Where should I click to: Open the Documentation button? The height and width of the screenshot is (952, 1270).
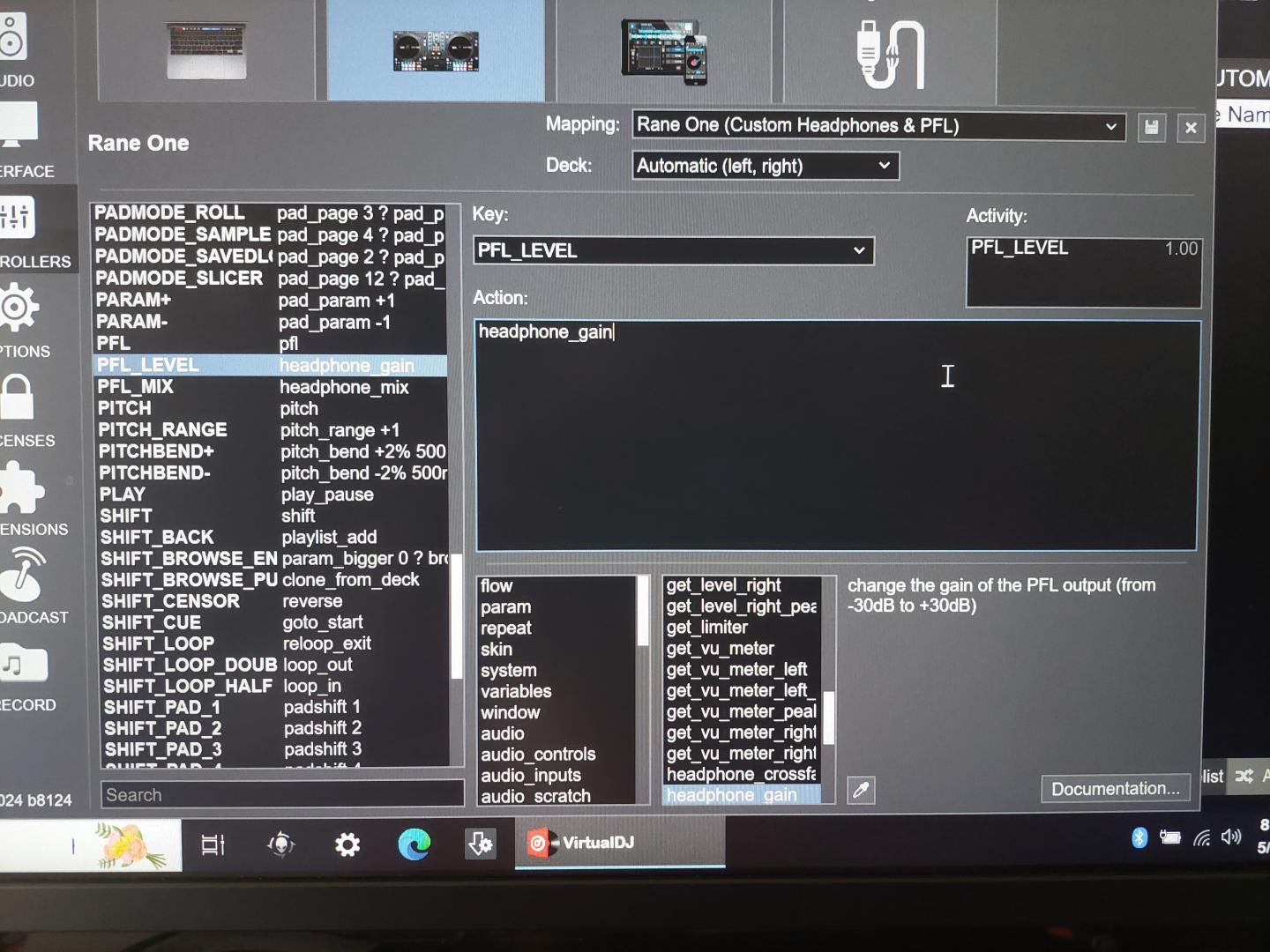(x=1115, y=789)
